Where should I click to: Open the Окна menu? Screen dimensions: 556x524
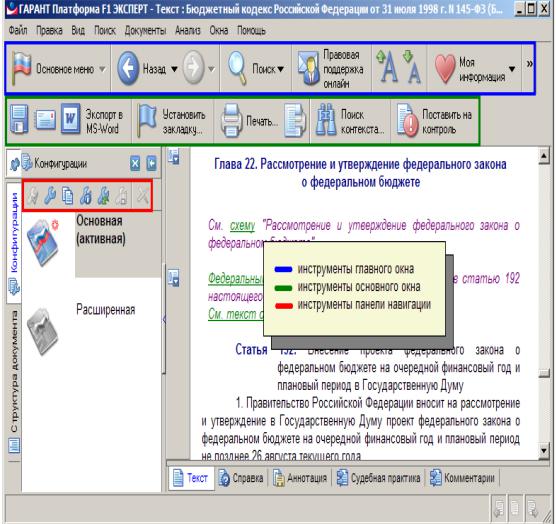tap(219, 30)
